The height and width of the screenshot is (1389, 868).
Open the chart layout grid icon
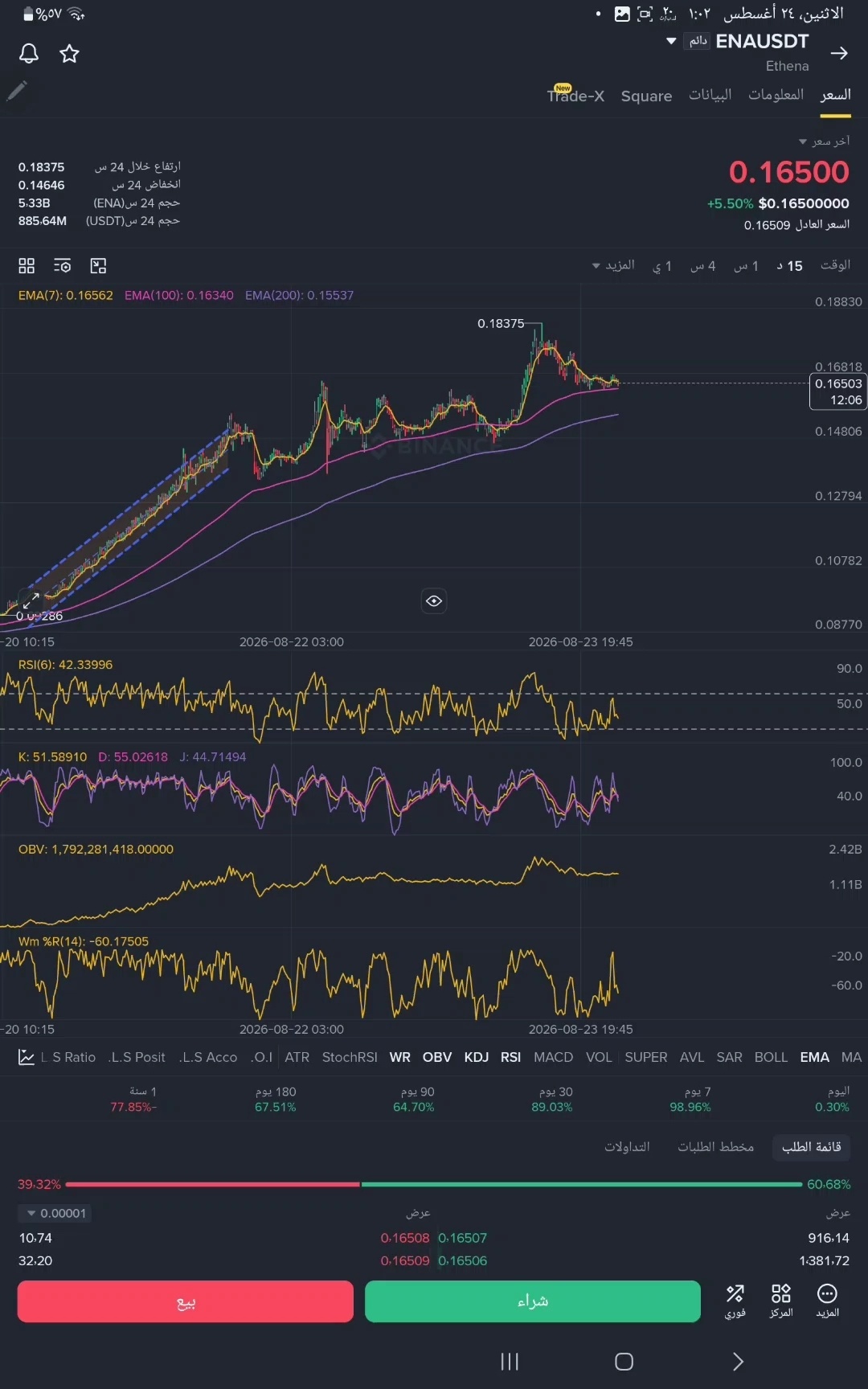(27, 266)
